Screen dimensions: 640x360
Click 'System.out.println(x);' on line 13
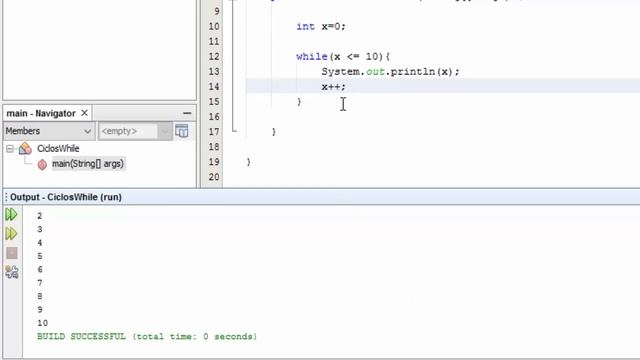click(390, 72)
